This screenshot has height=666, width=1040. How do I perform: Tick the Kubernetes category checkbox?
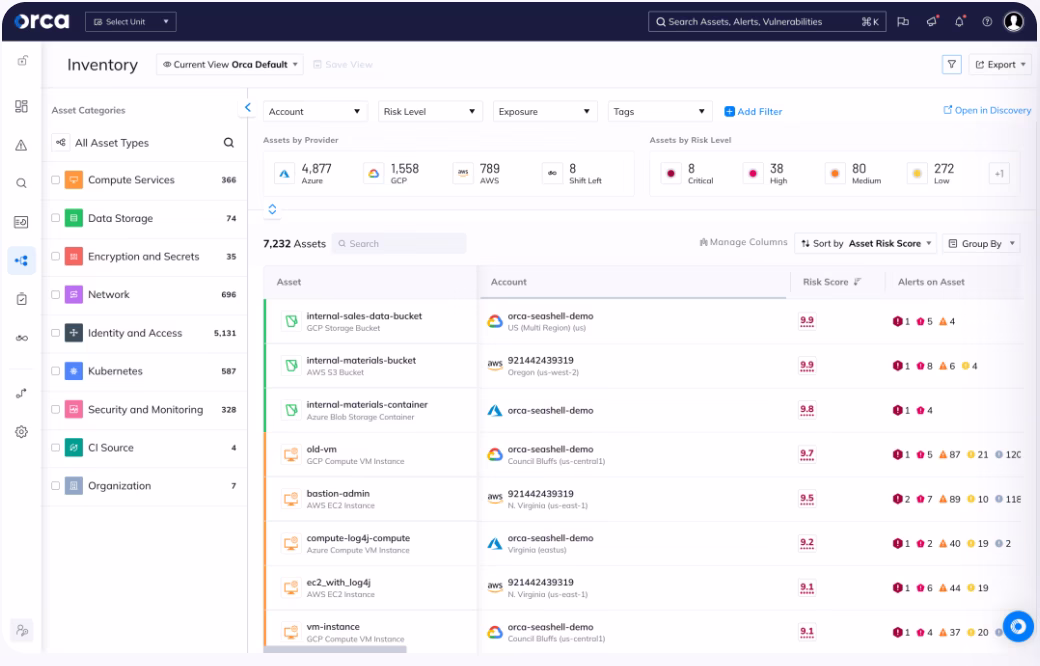point(55,372)
